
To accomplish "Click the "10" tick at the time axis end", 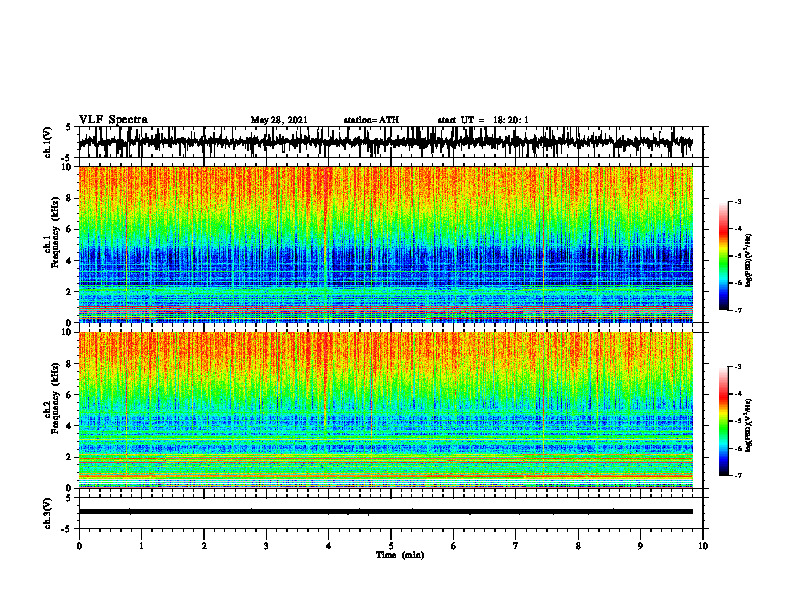I will 703,546.
